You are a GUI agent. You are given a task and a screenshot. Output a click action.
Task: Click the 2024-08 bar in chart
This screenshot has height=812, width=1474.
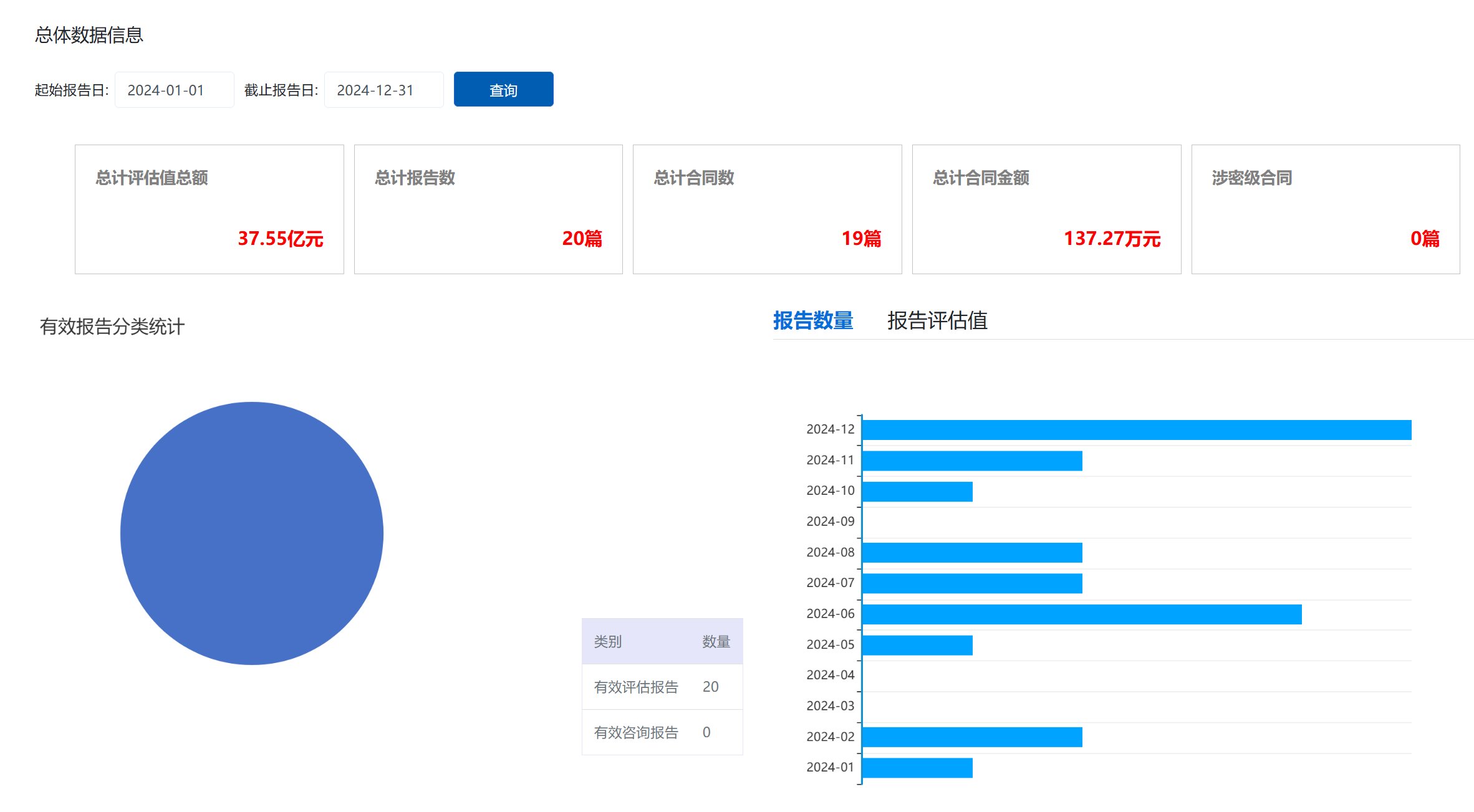point(971,553)
